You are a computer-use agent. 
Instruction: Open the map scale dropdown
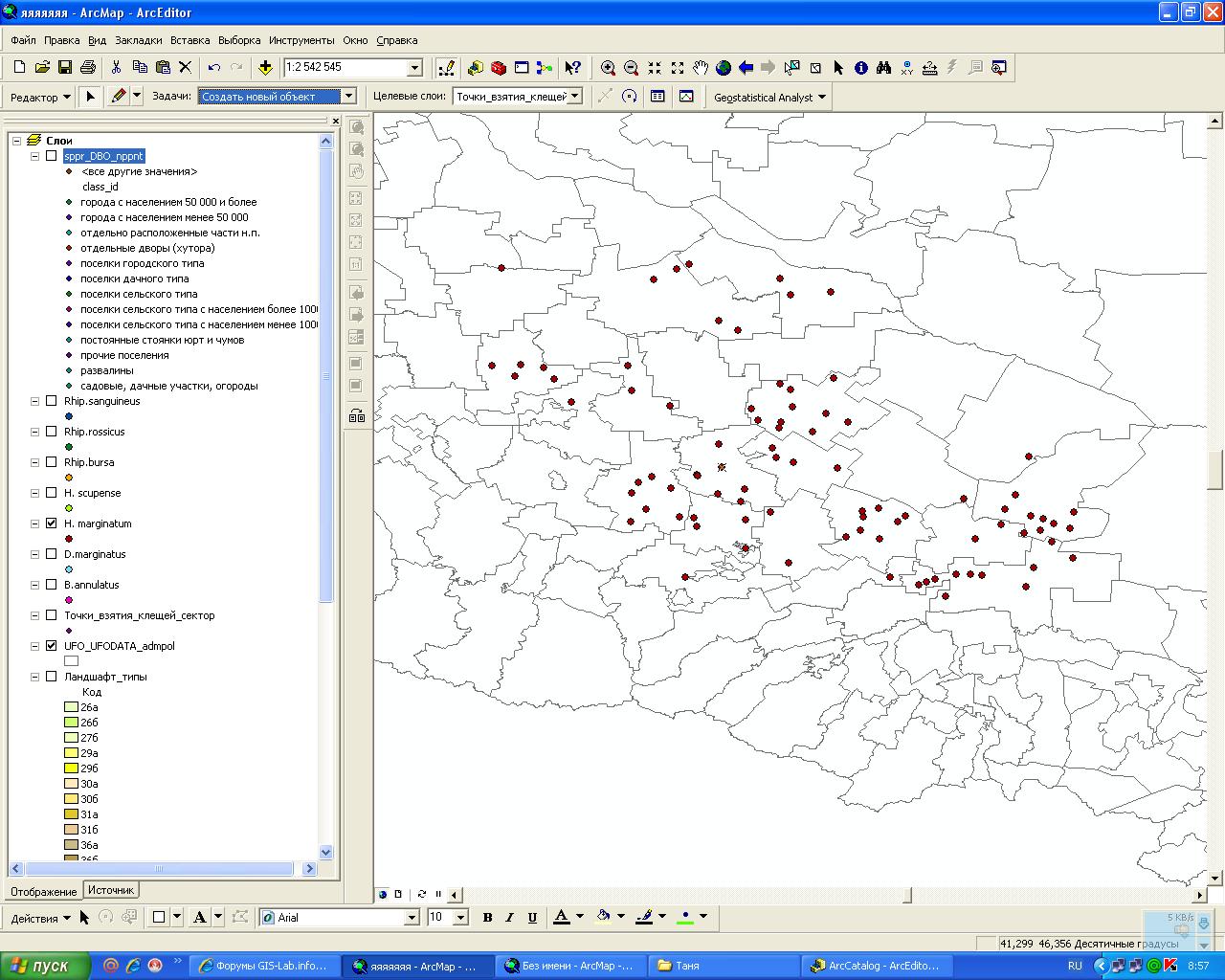point(414,68)
